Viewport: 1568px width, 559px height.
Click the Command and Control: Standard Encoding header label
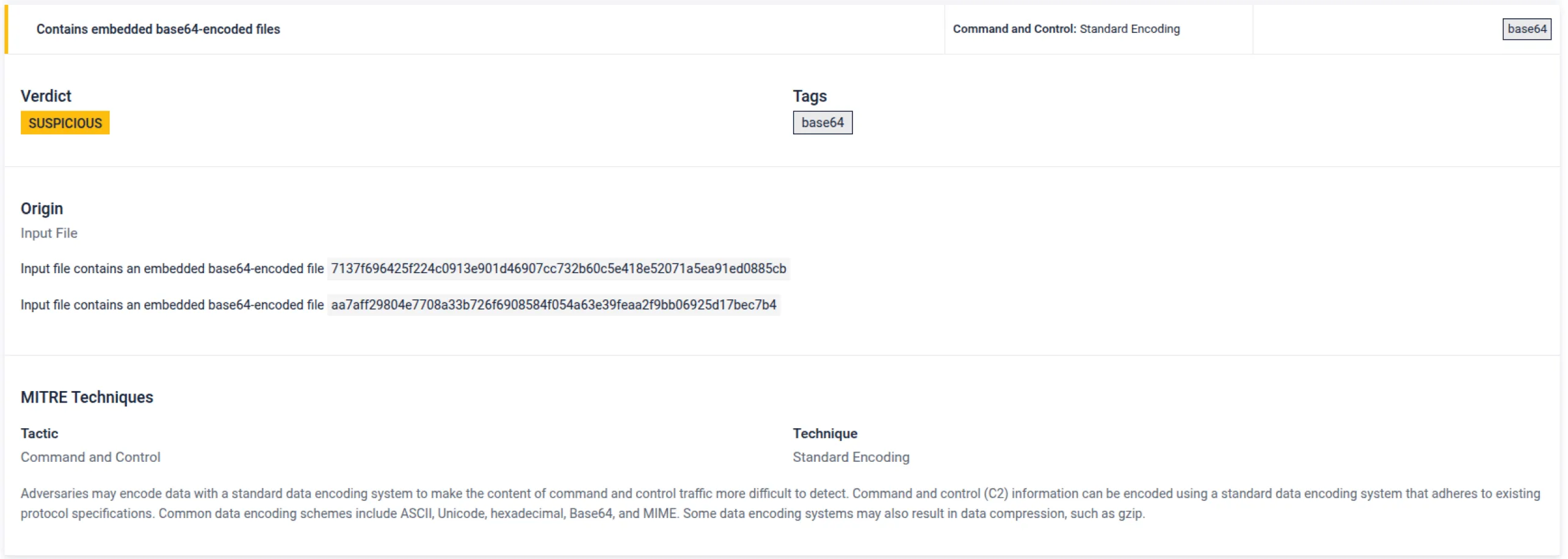(1067, 29)
